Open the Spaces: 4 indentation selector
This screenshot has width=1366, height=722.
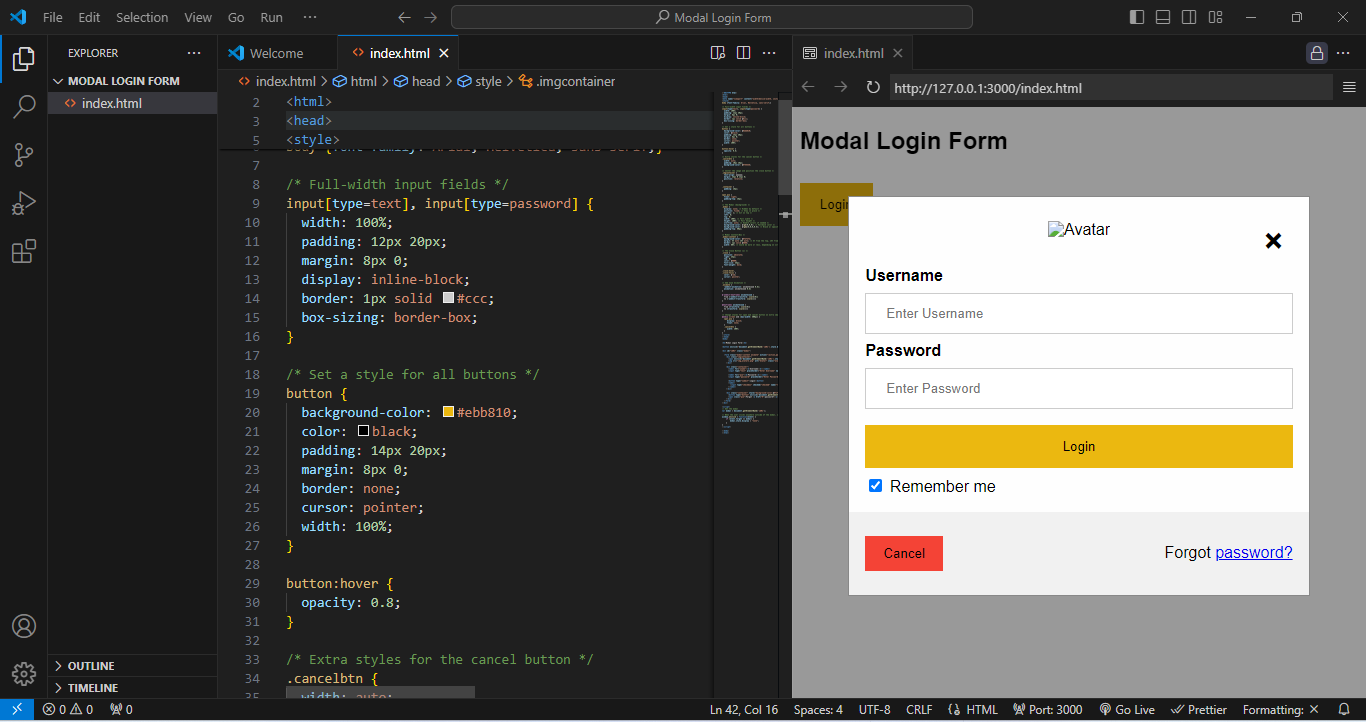pos(818,710)
